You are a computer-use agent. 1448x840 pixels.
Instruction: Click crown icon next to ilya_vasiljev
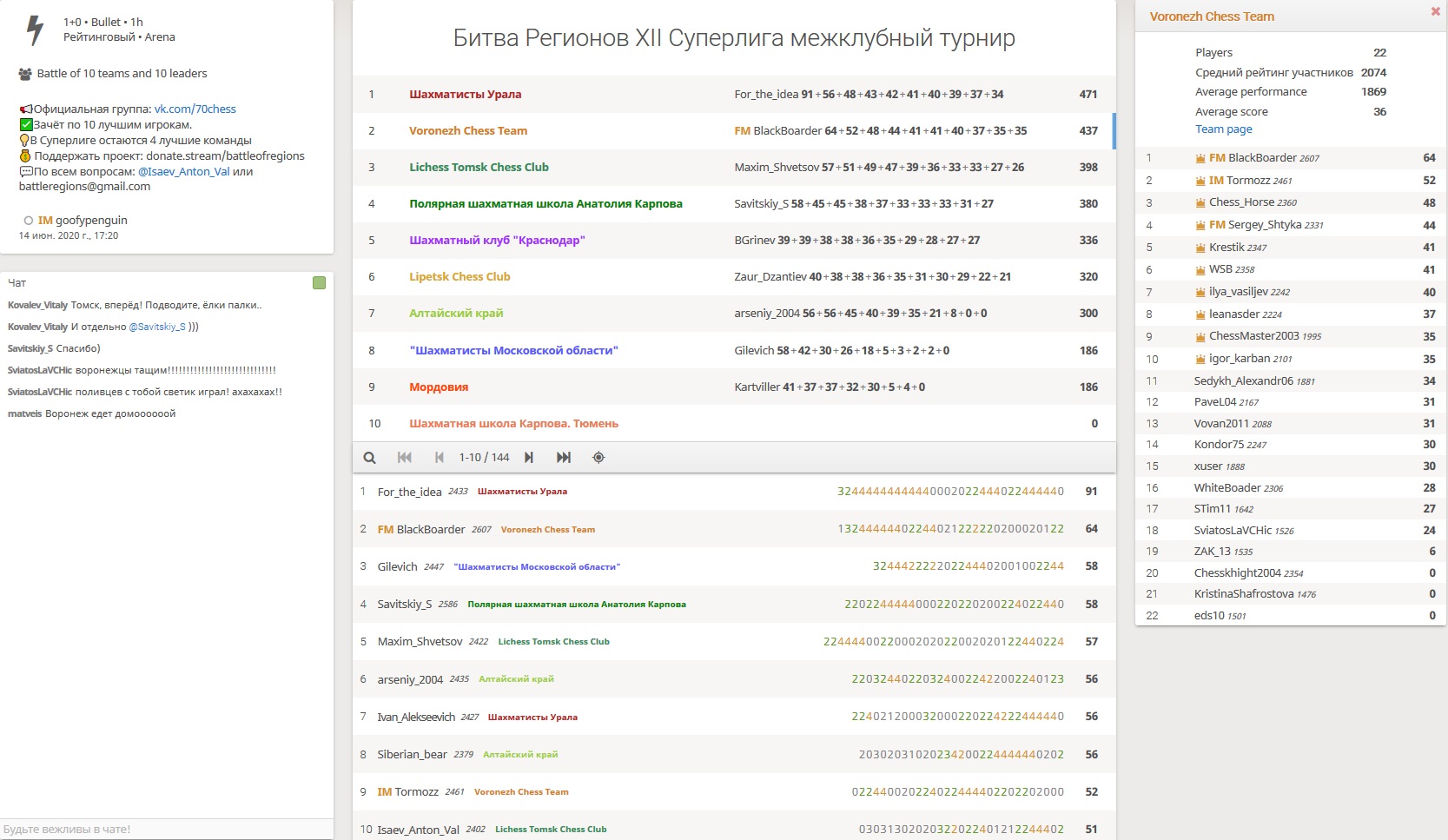[1200, 292]
